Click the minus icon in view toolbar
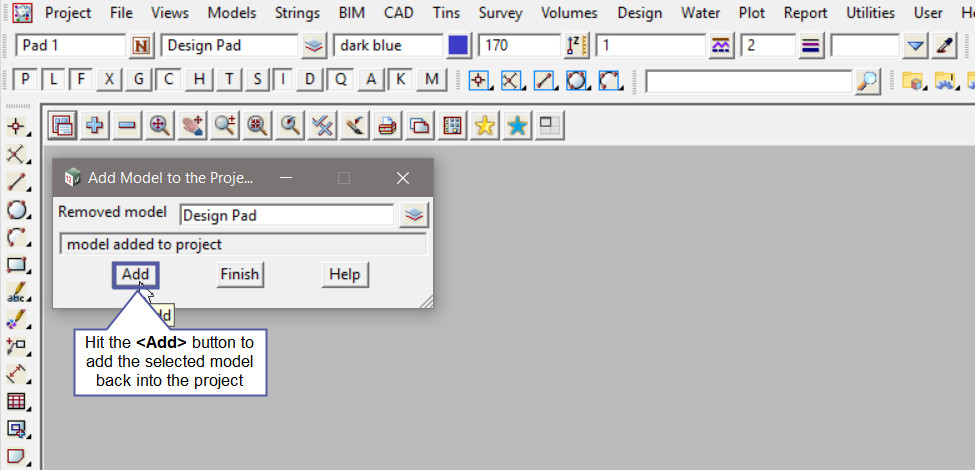975x470 pixels. click(x=127, y=125)
